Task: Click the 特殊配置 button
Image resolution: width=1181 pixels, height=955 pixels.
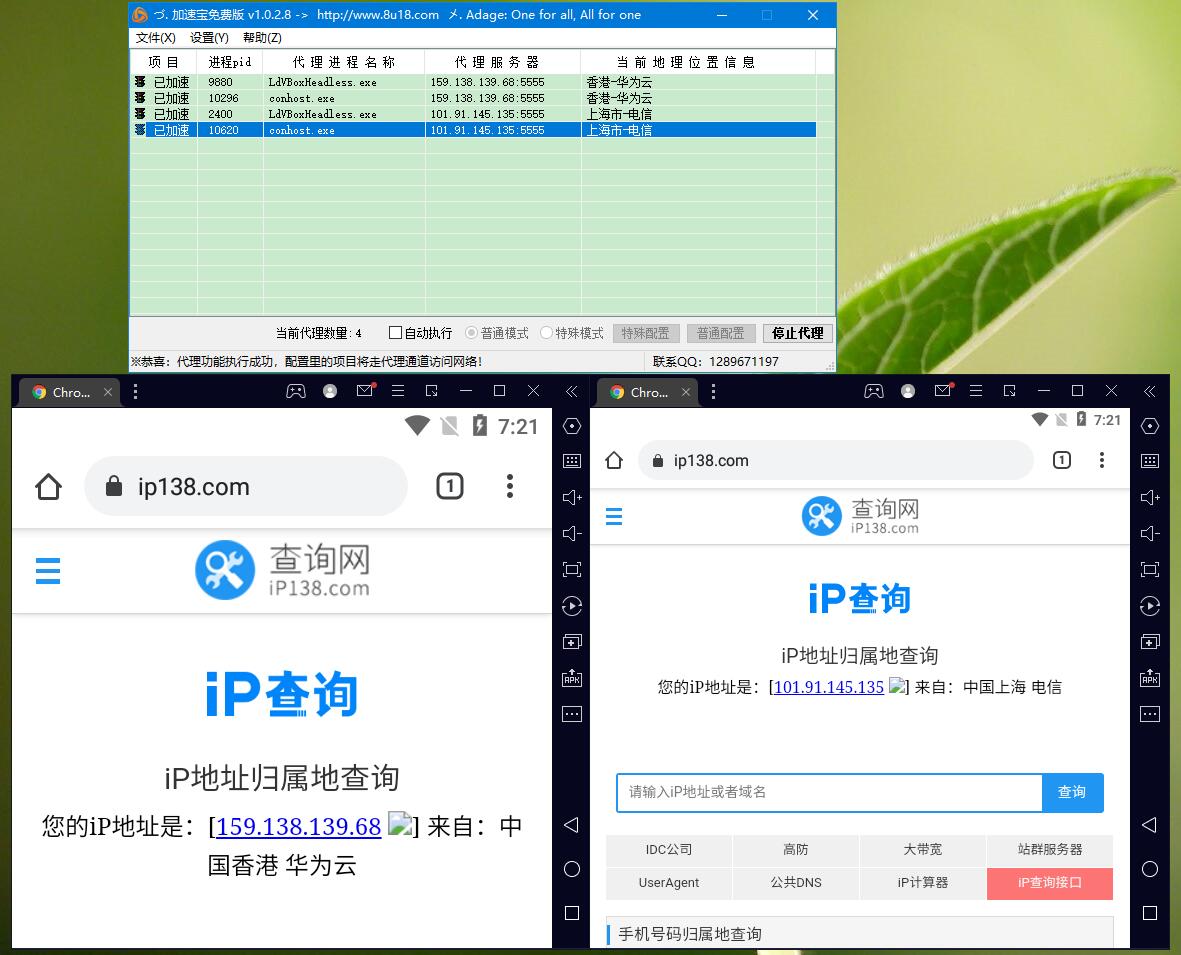Action: pos(645,333)
